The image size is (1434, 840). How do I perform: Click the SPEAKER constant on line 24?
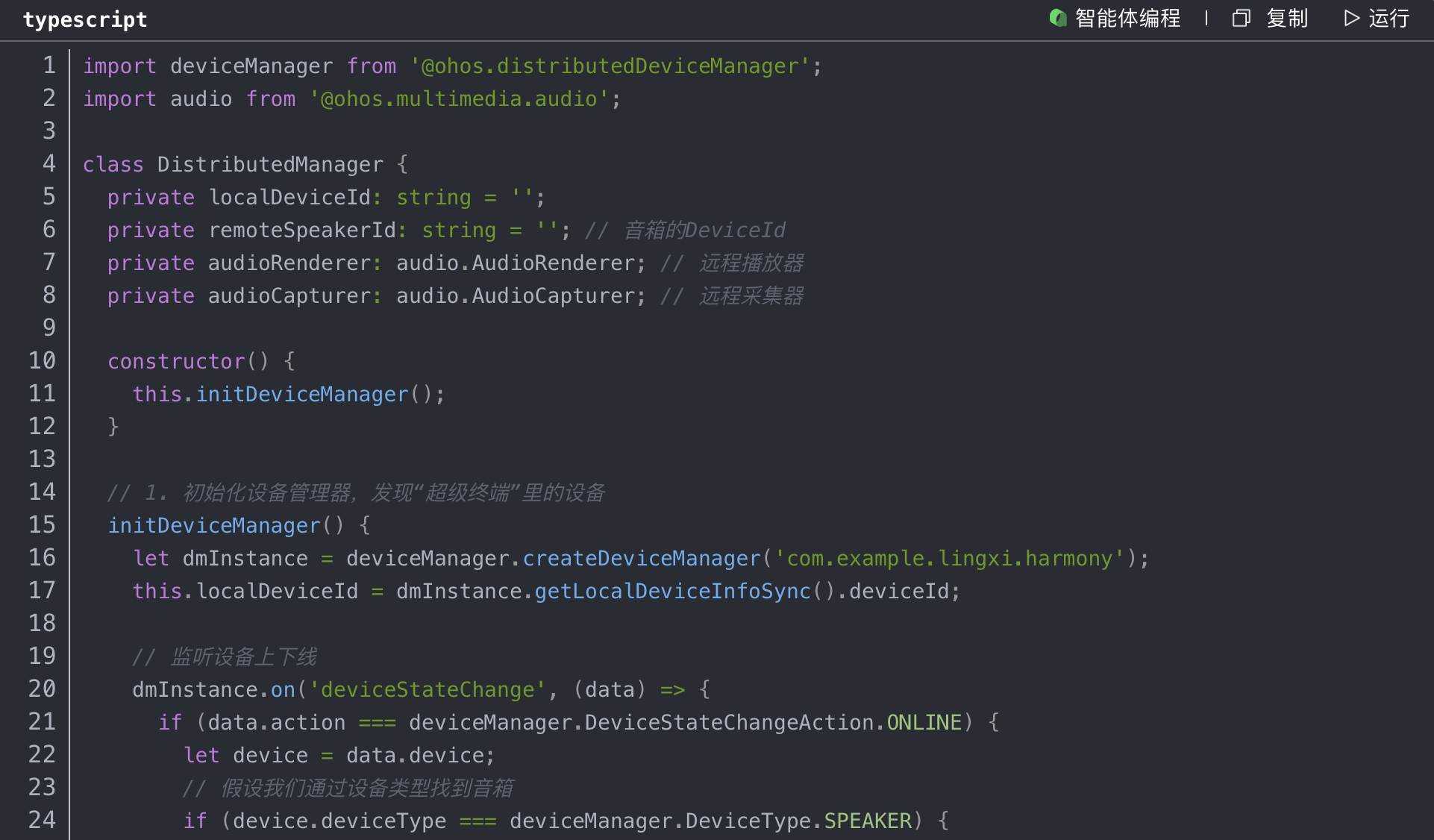point(868,821)
